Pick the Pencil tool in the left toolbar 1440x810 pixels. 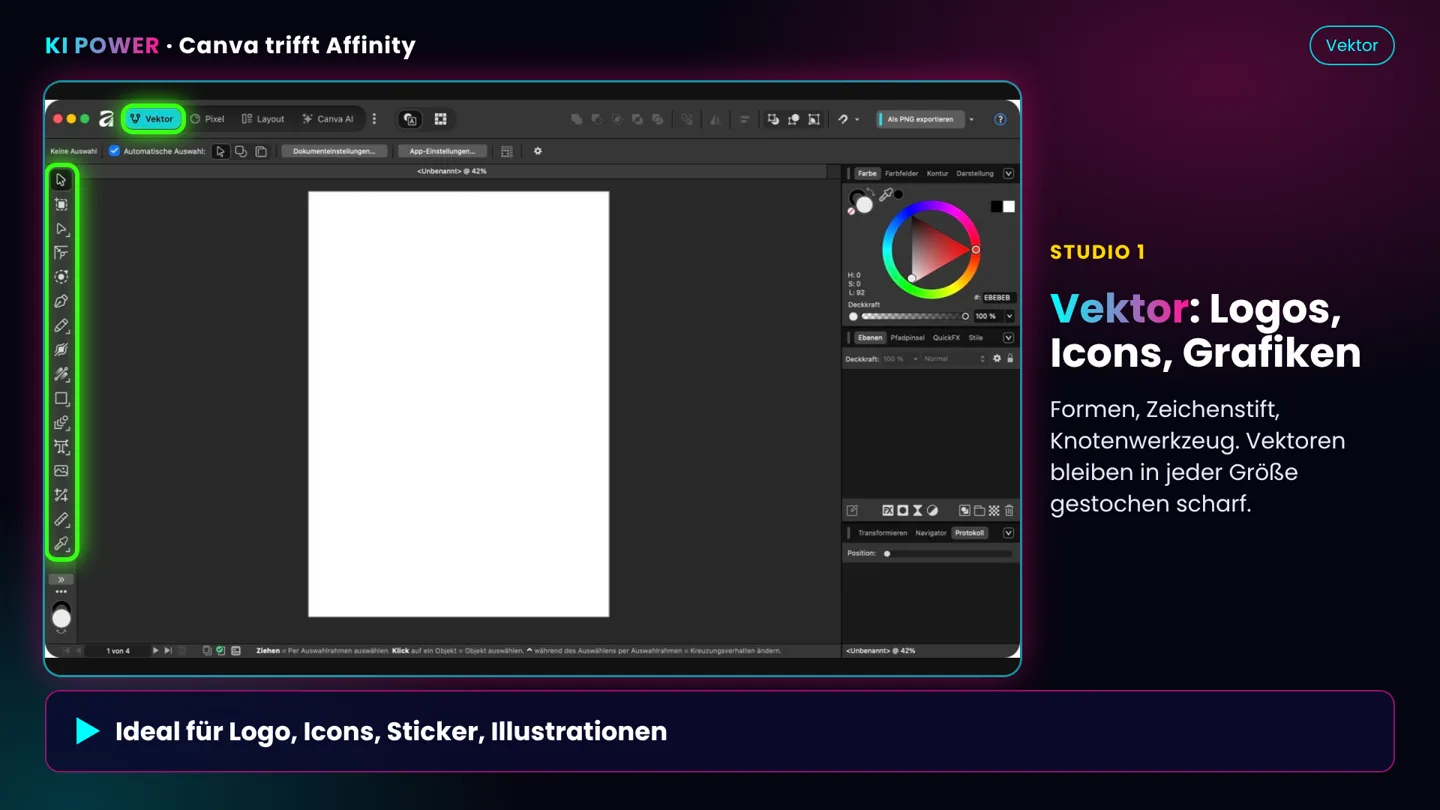pos(61,325)
